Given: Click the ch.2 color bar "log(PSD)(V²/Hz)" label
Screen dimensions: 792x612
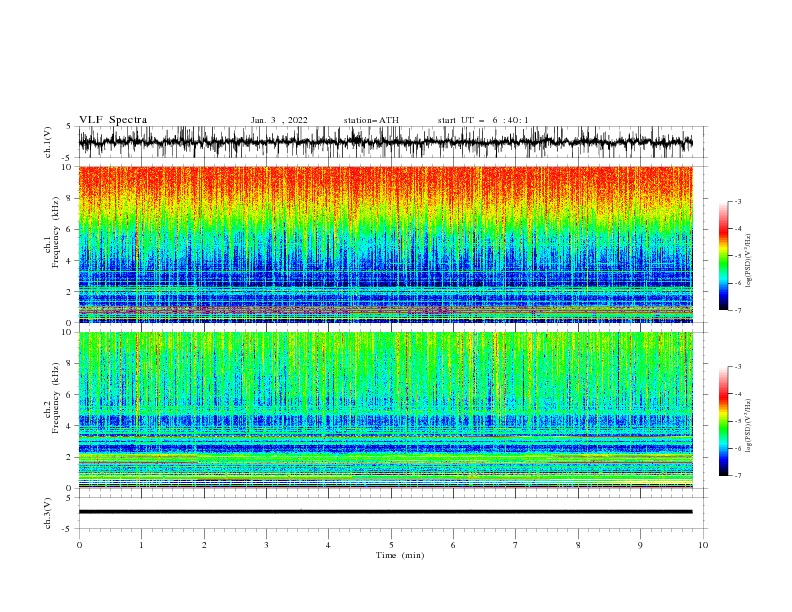Looking at the screenshot, I should pos(748,426).
